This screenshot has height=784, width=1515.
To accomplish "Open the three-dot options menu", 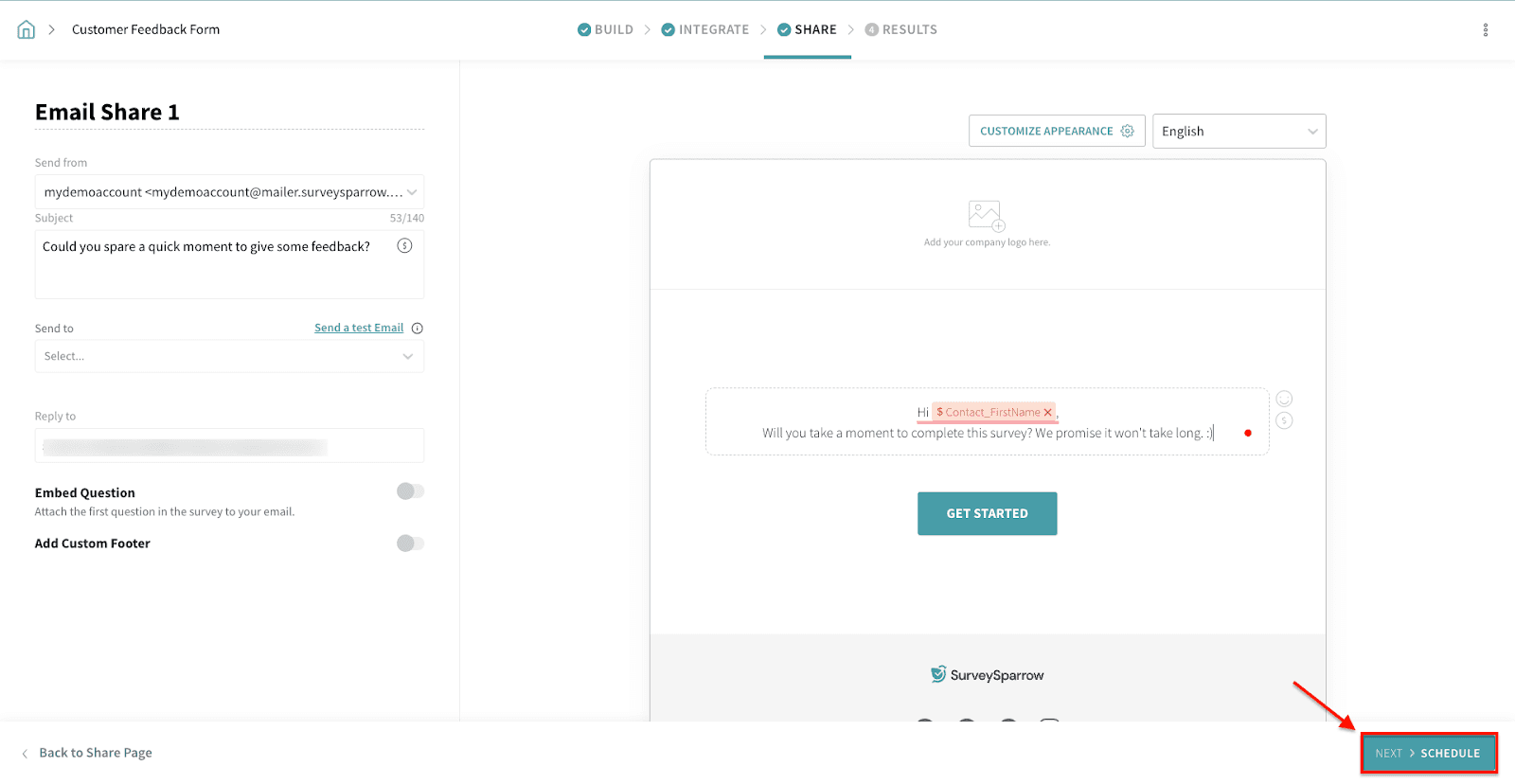I will point(1485,29).
